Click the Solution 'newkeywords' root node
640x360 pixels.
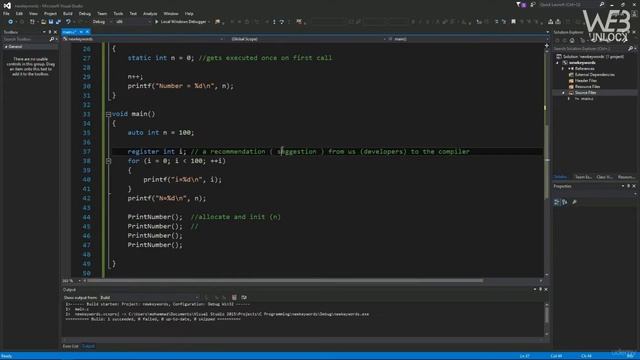point(593,57)
